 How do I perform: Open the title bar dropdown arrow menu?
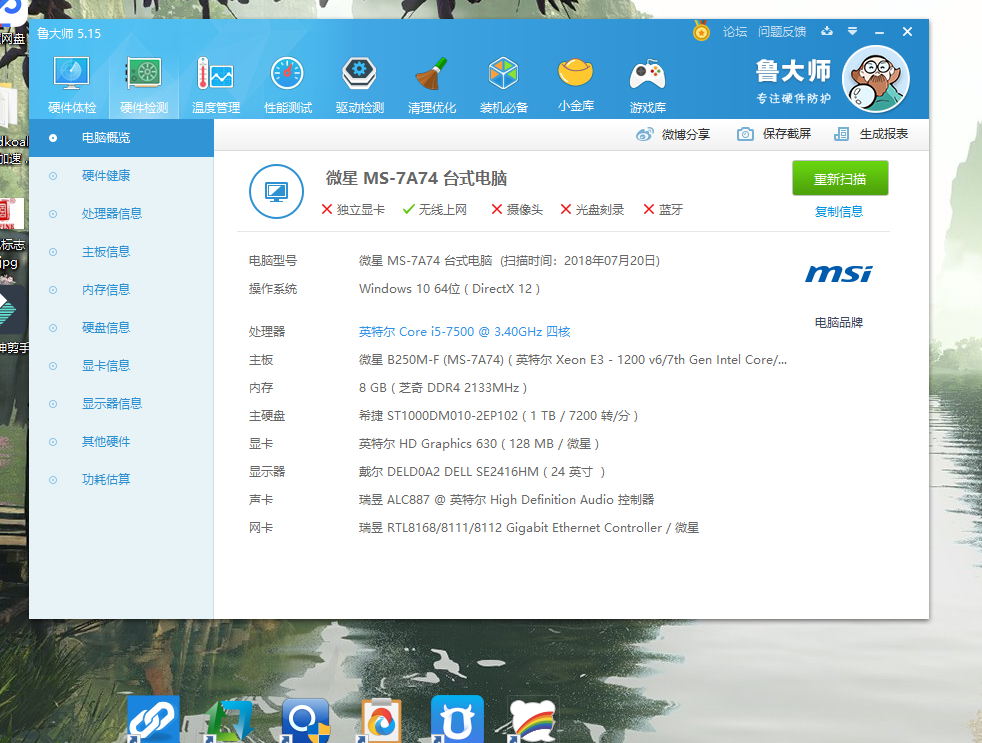(x=852, y=31)
